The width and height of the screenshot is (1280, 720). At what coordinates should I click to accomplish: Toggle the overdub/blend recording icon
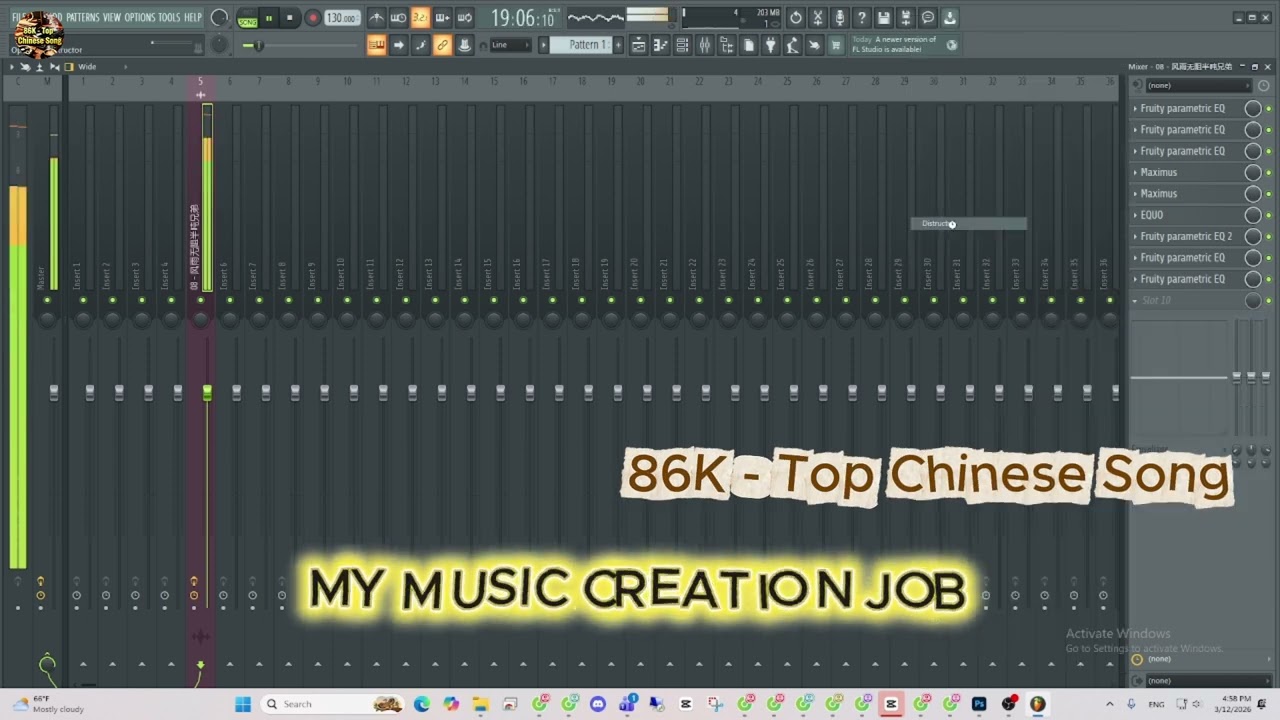coord(442,18)
